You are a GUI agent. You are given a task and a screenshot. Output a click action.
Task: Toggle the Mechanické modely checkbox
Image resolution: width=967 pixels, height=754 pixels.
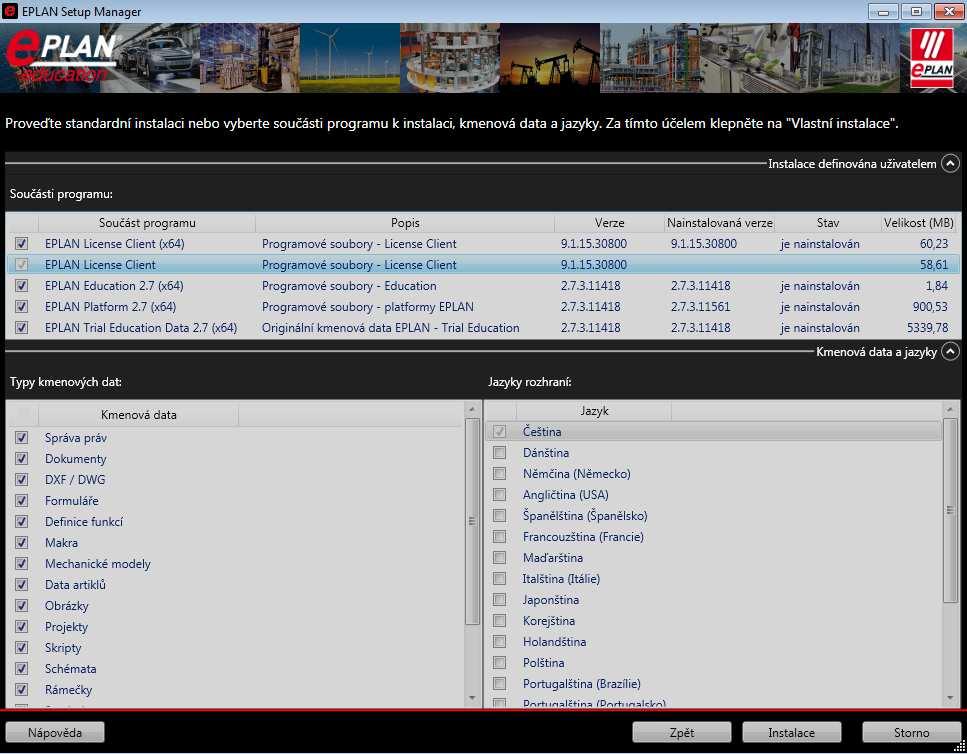[x=22, y=563]
